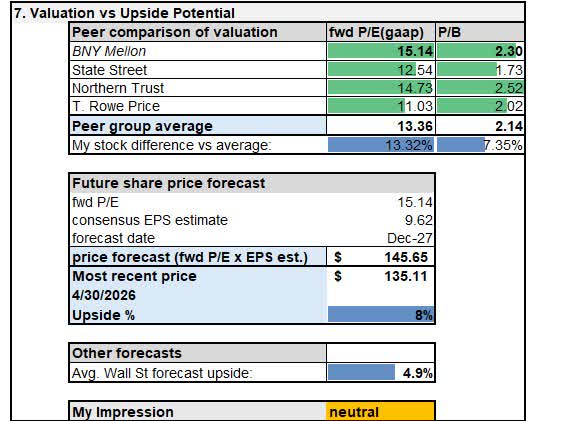The width and height of the screenshot is (576, 421).
Task: Click the 'BNY Mellon' row label
Action: 109,51
